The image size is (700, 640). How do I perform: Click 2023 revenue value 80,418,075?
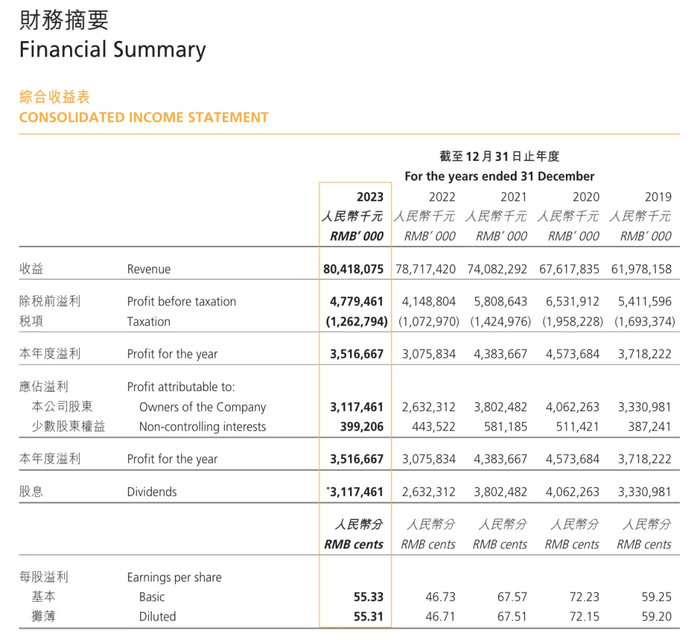(x=353, y=269)
